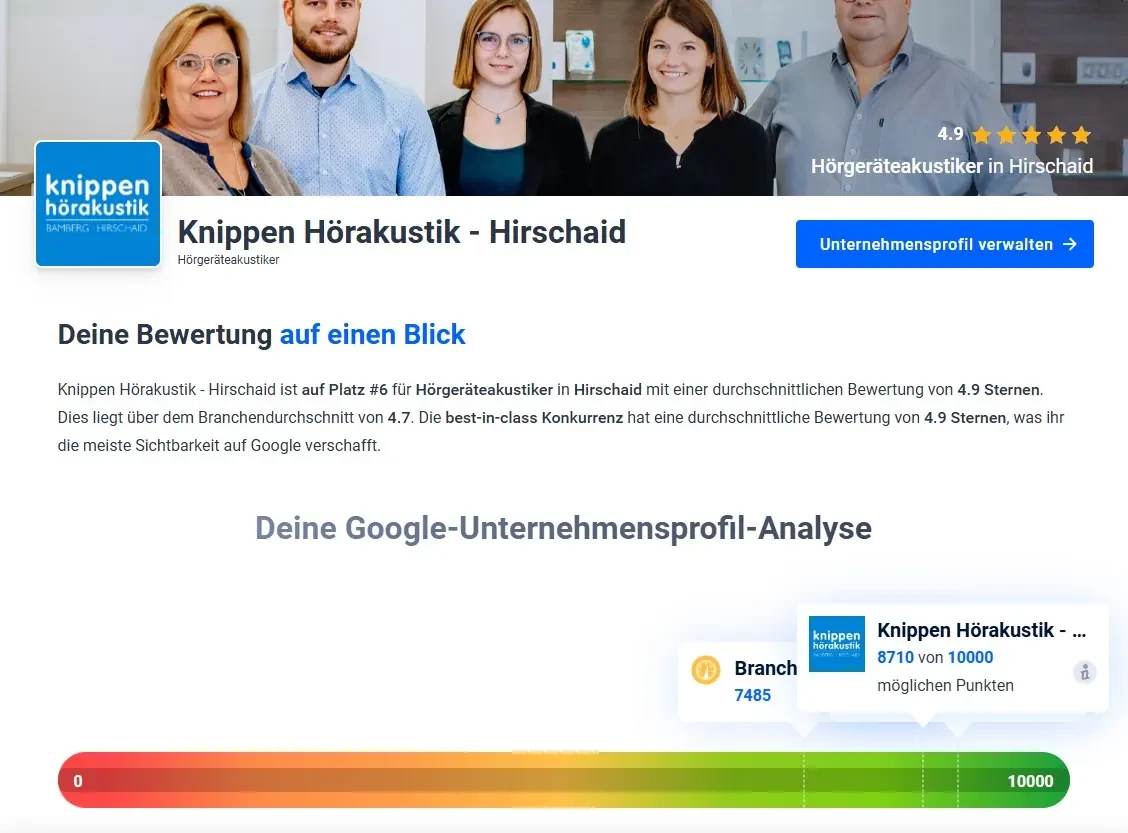Click the Knippen Hörakustik logo thumbnail
Screen dimensions: 1128x833
(98, 204)
